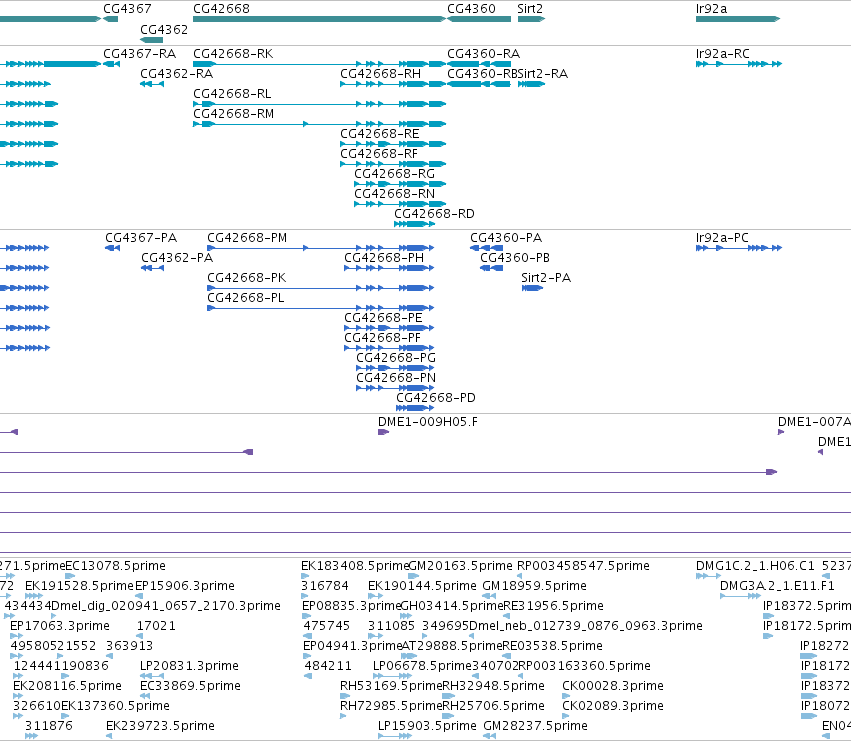Click the CG4360-RA transcript label

pos(484,54)
